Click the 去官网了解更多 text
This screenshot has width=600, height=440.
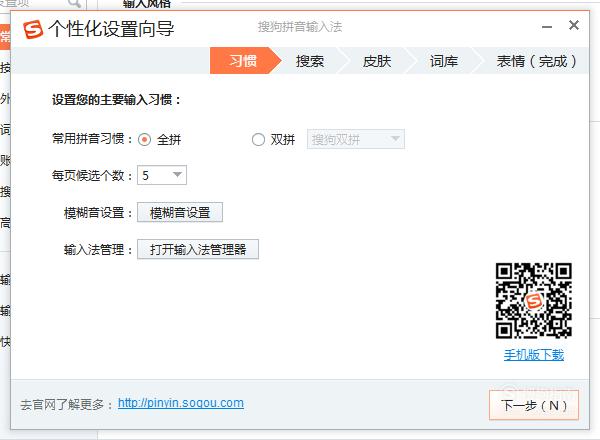(67, 404)
